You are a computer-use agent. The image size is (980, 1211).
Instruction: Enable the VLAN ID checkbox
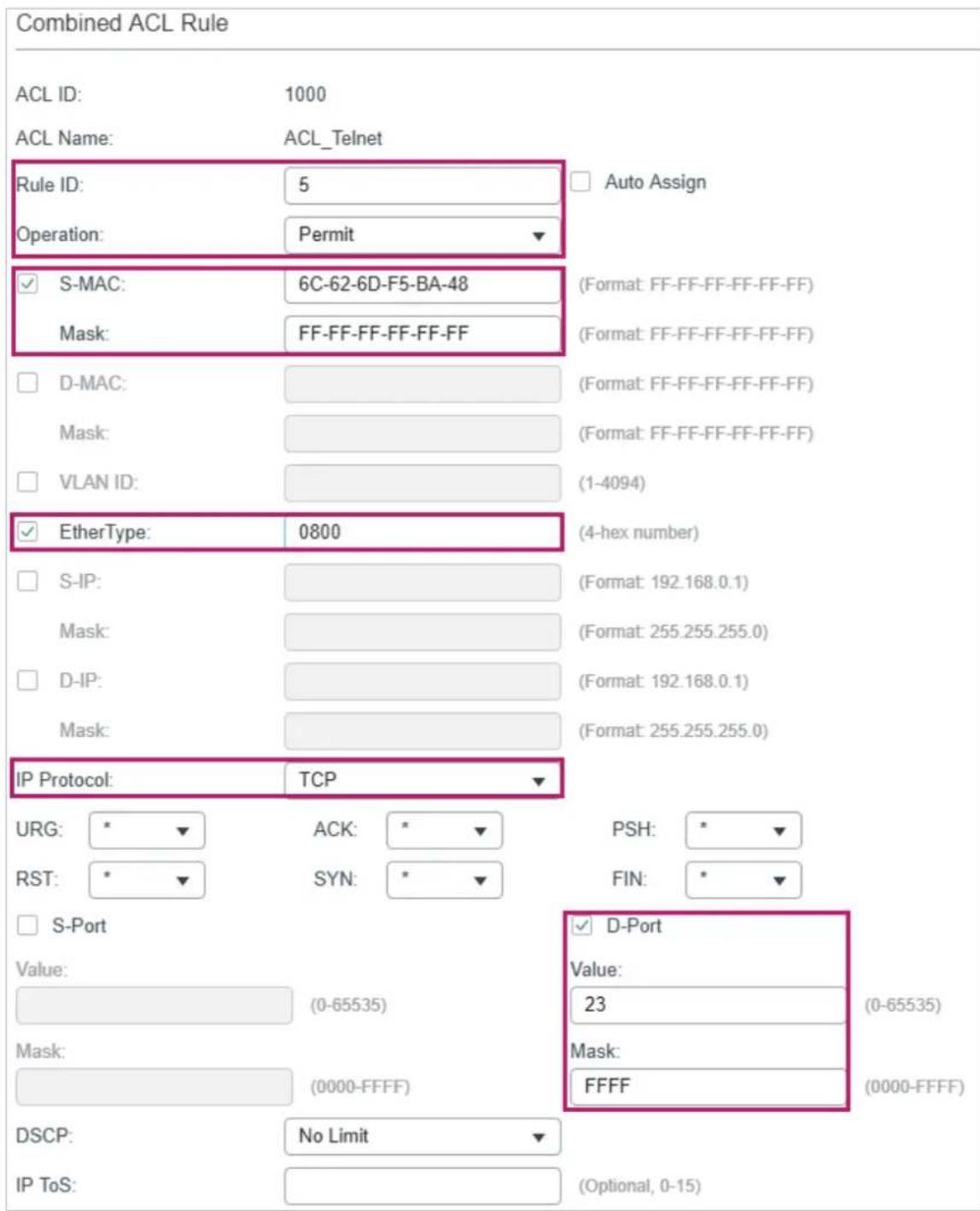tap(28, 482)
